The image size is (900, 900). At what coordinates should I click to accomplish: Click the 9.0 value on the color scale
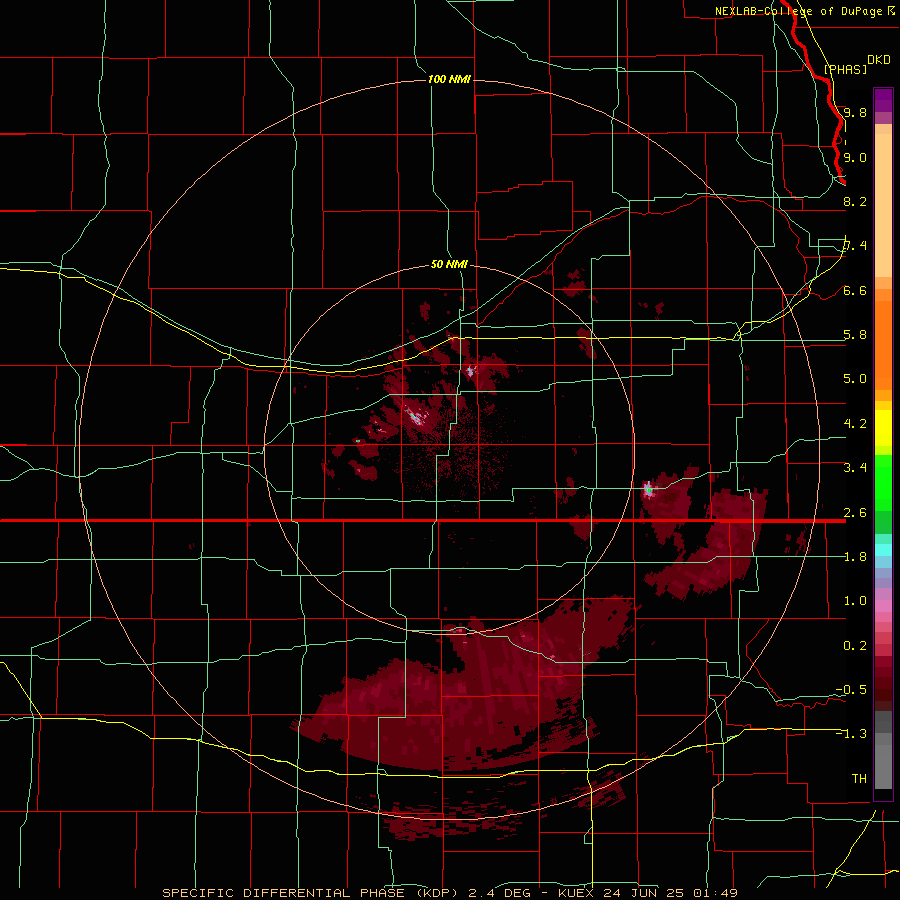(x=855, y=157)
